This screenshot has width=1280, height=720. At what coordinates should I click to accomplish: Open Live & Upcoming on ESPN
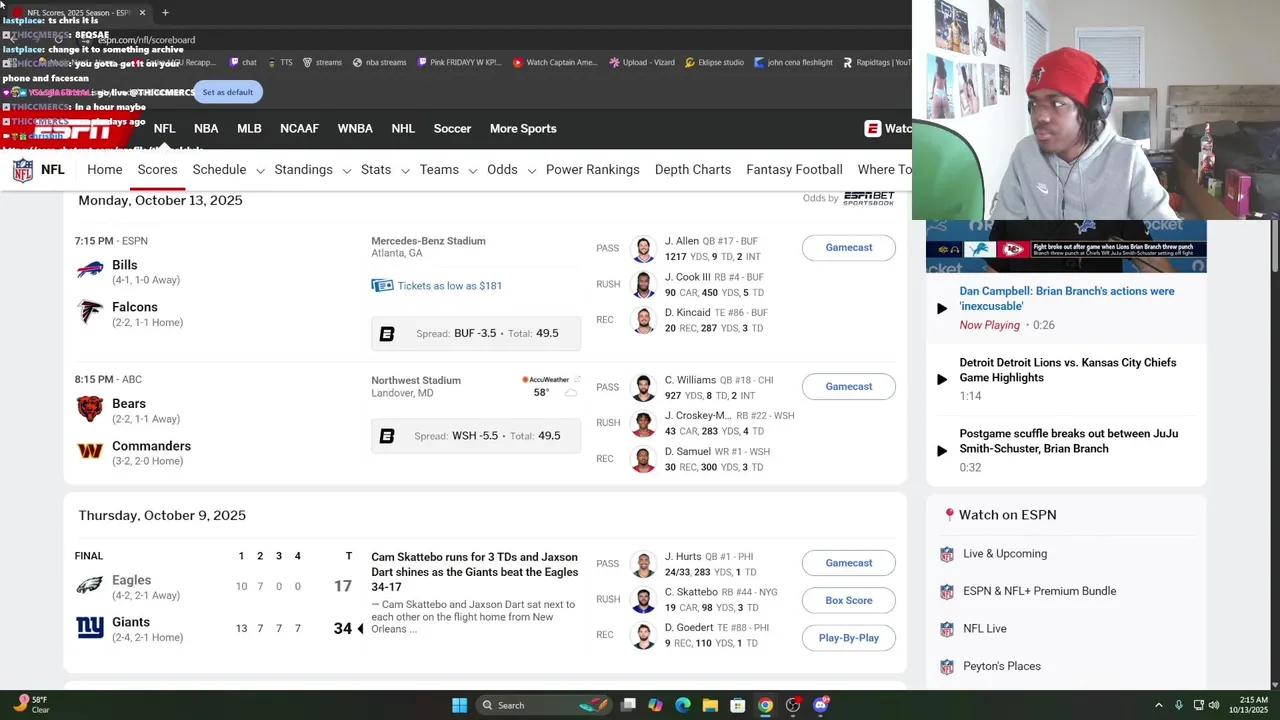tap(1005, 554)
